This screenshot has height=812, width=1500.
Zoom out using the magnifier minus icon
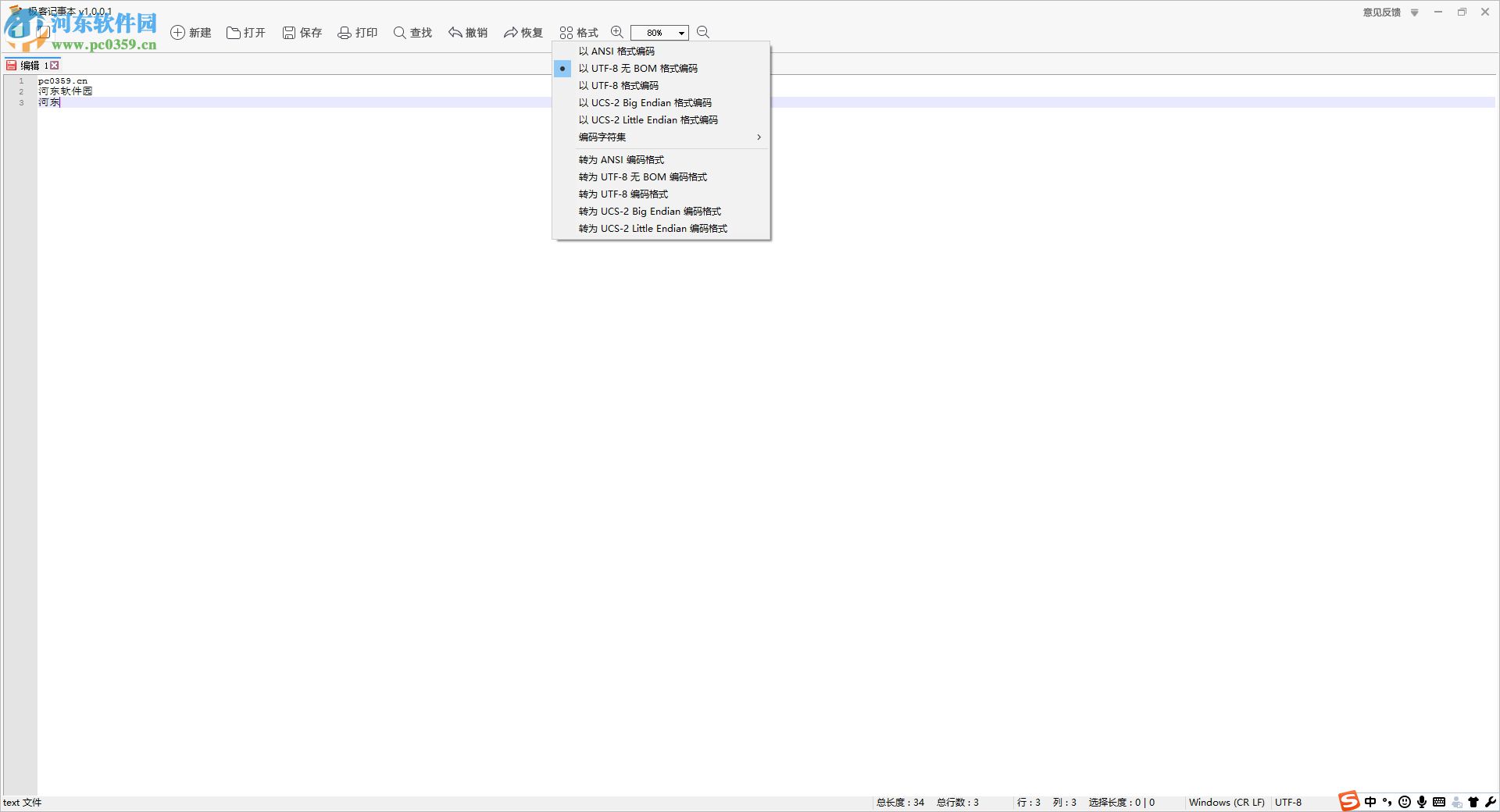(702, 32)
